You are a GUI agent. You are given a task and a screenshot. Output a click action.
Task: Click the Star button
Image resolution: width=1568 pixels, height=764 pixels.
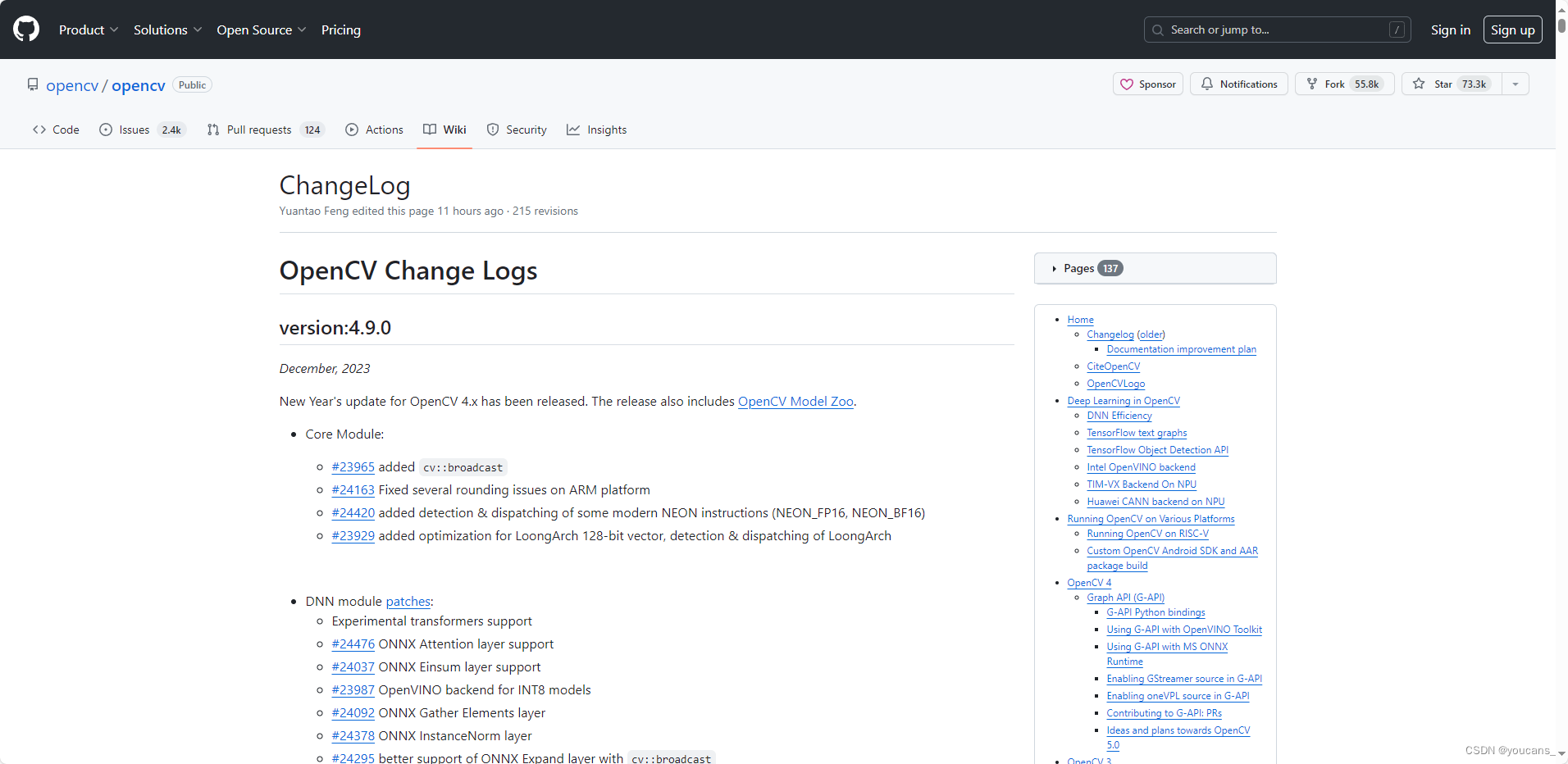(x=1452, y=84)
